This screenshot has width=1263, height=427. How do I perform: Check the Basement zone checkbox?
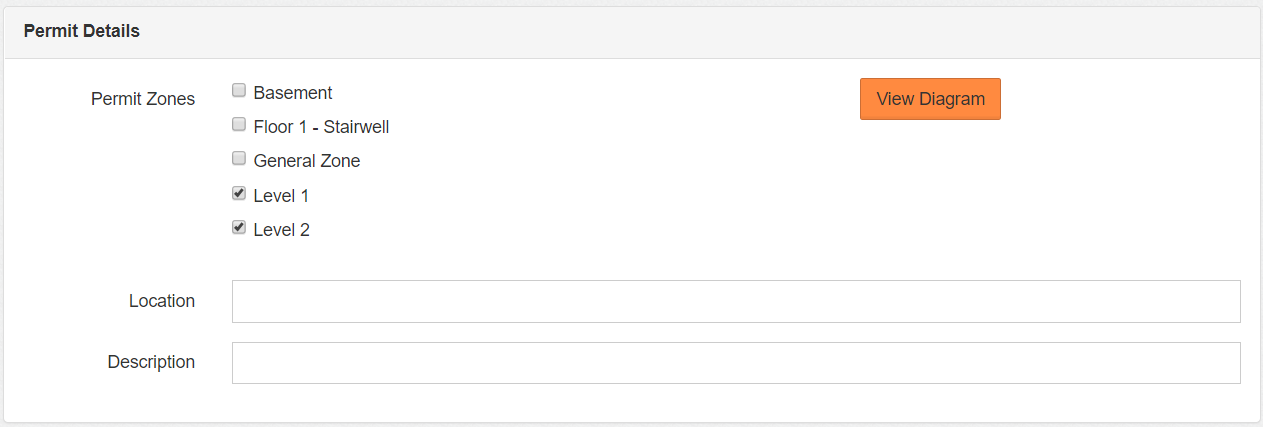[x=239, y=91]
